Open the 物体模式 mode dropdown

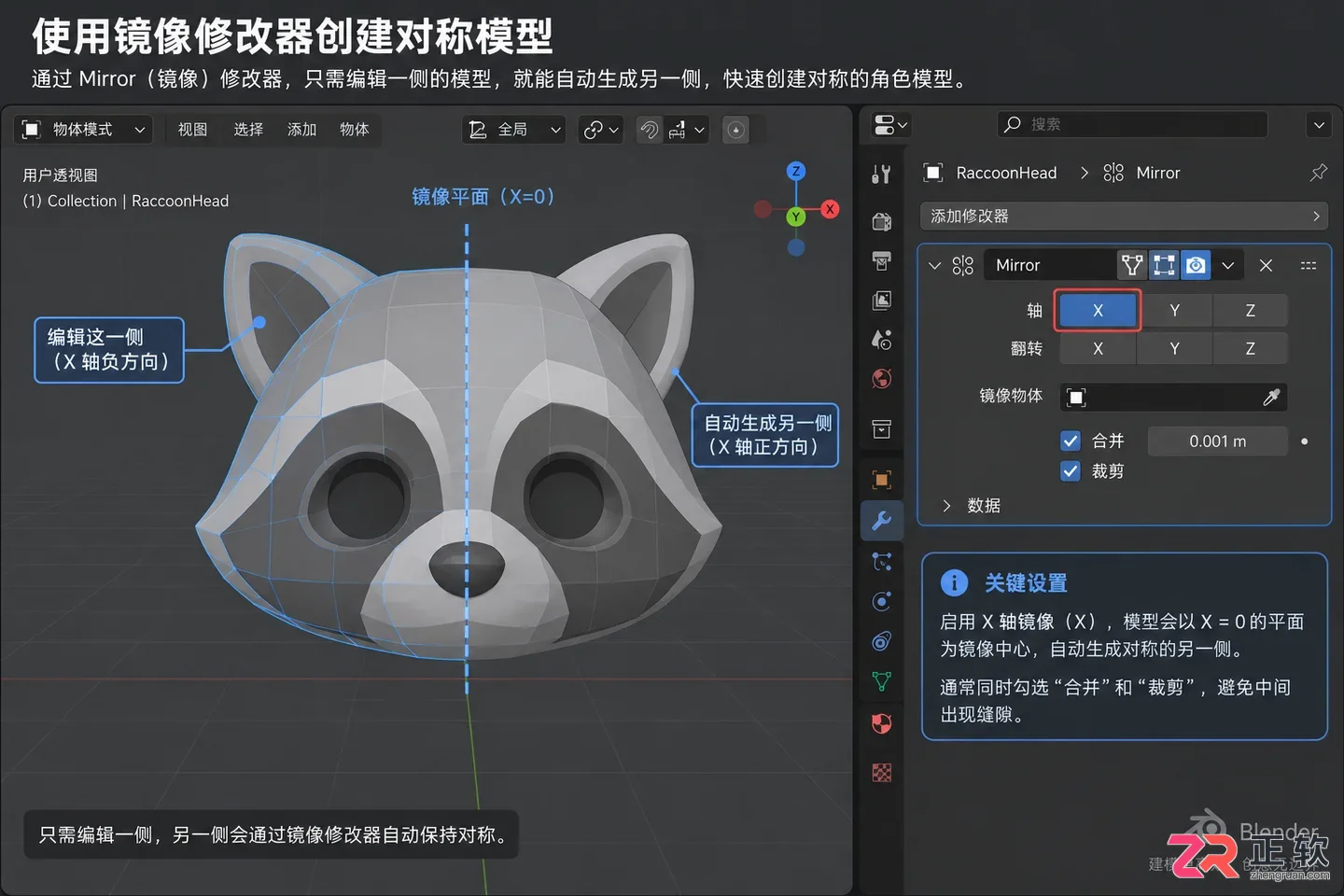click(84, 130)
